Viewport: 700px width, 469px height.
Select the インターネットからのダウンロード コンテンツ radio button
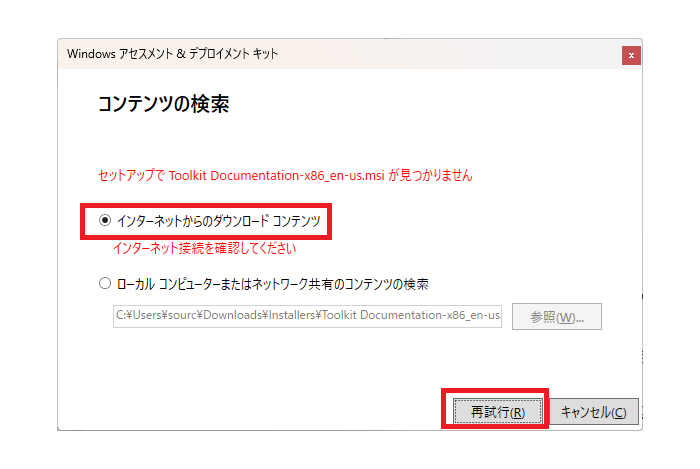(105, 221)
